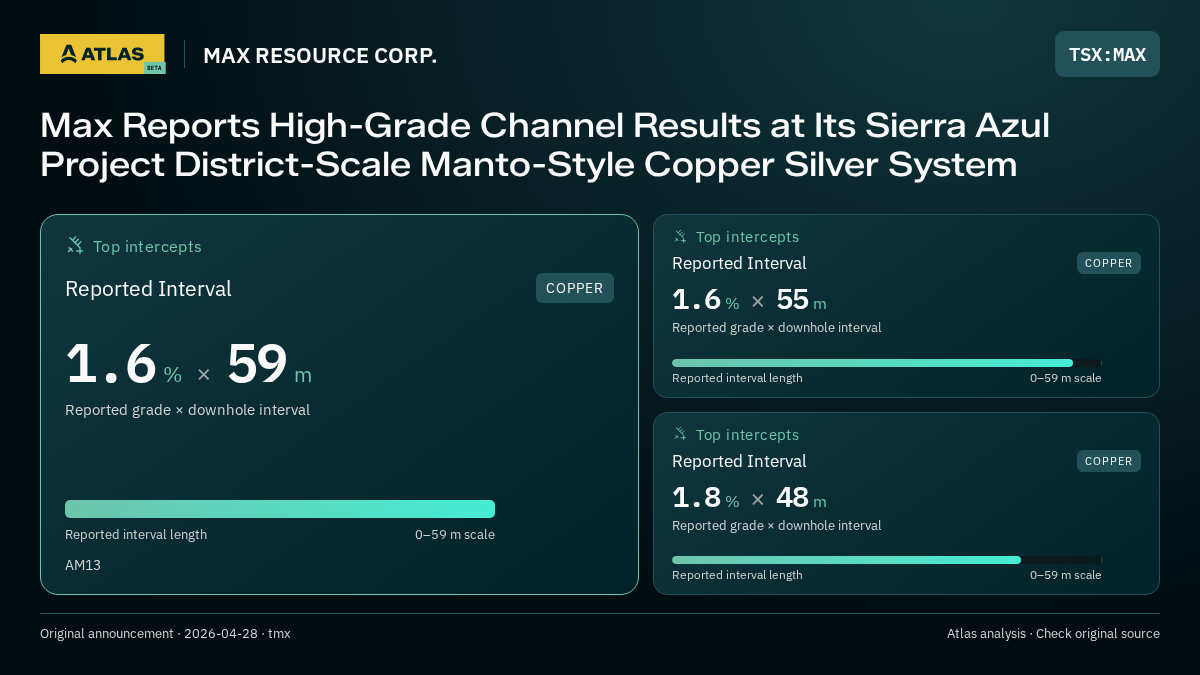Click the COPPER tag in the 48 m card

click(x=1109, y=461)
